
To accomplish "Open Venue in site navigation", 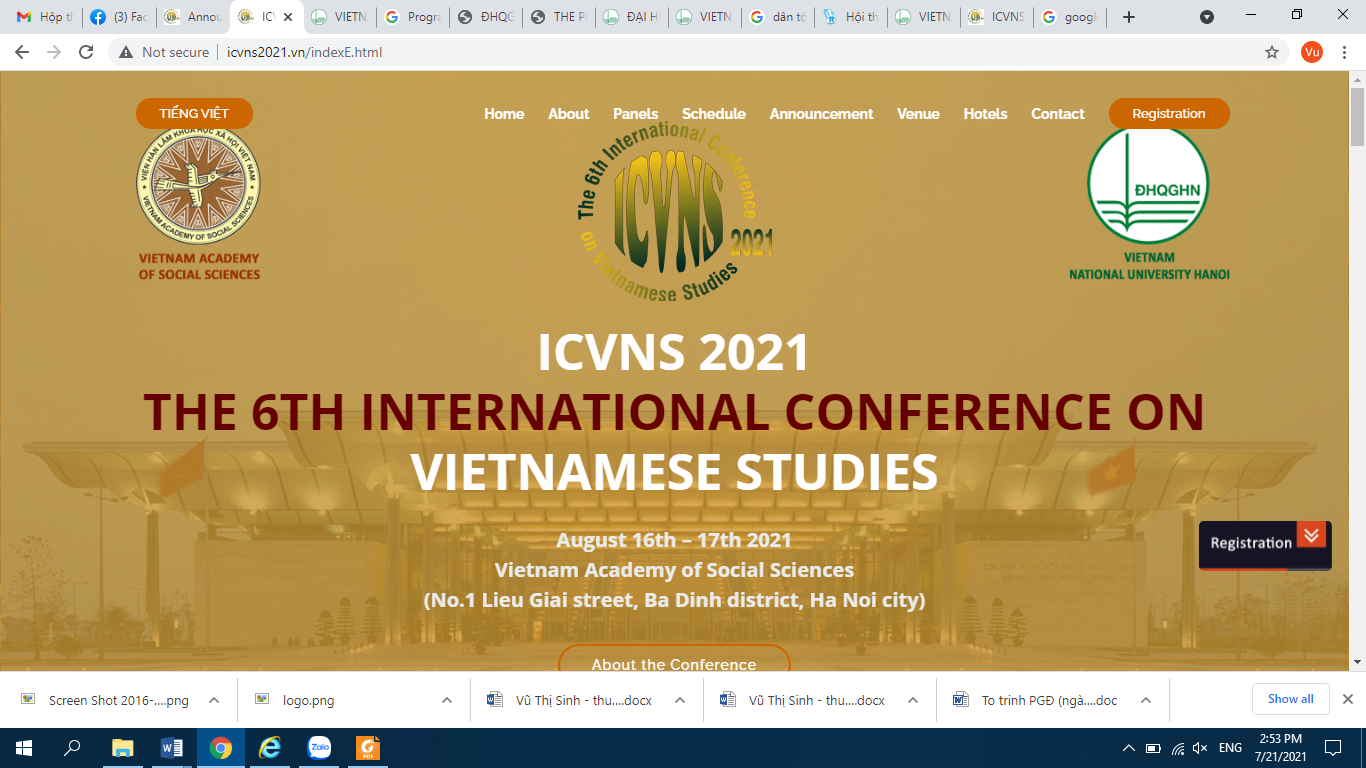I will point(918,114).
